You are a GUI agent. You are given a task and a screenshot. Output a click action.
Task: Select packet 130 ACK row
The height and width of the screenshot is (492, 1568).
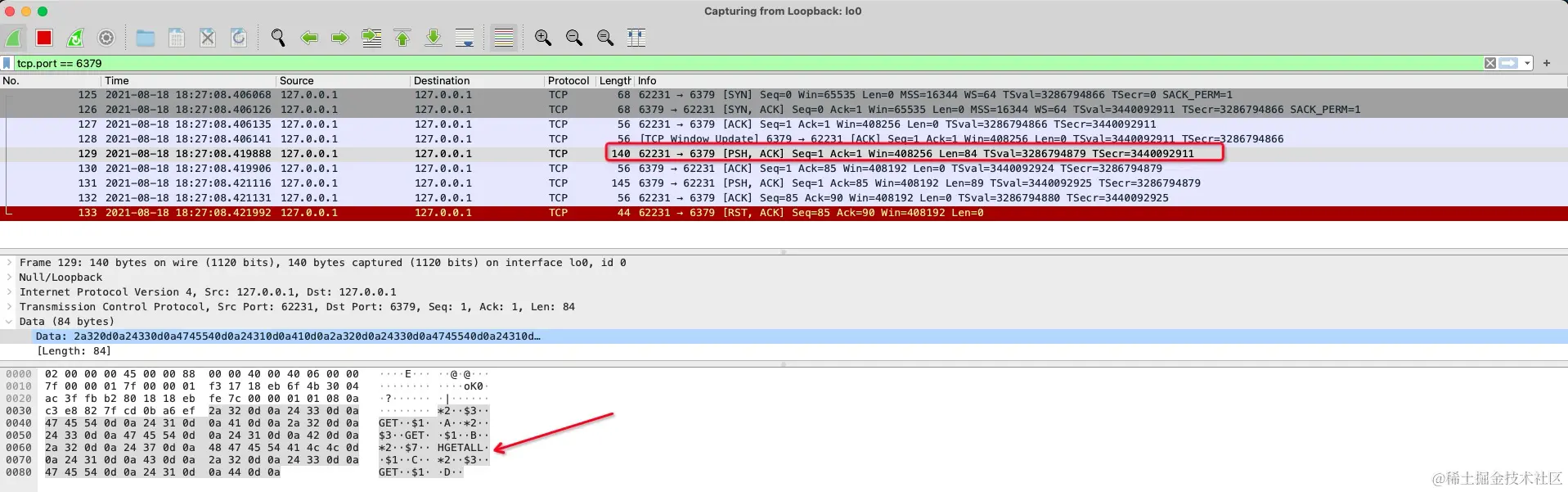click(x=784, y=169)
